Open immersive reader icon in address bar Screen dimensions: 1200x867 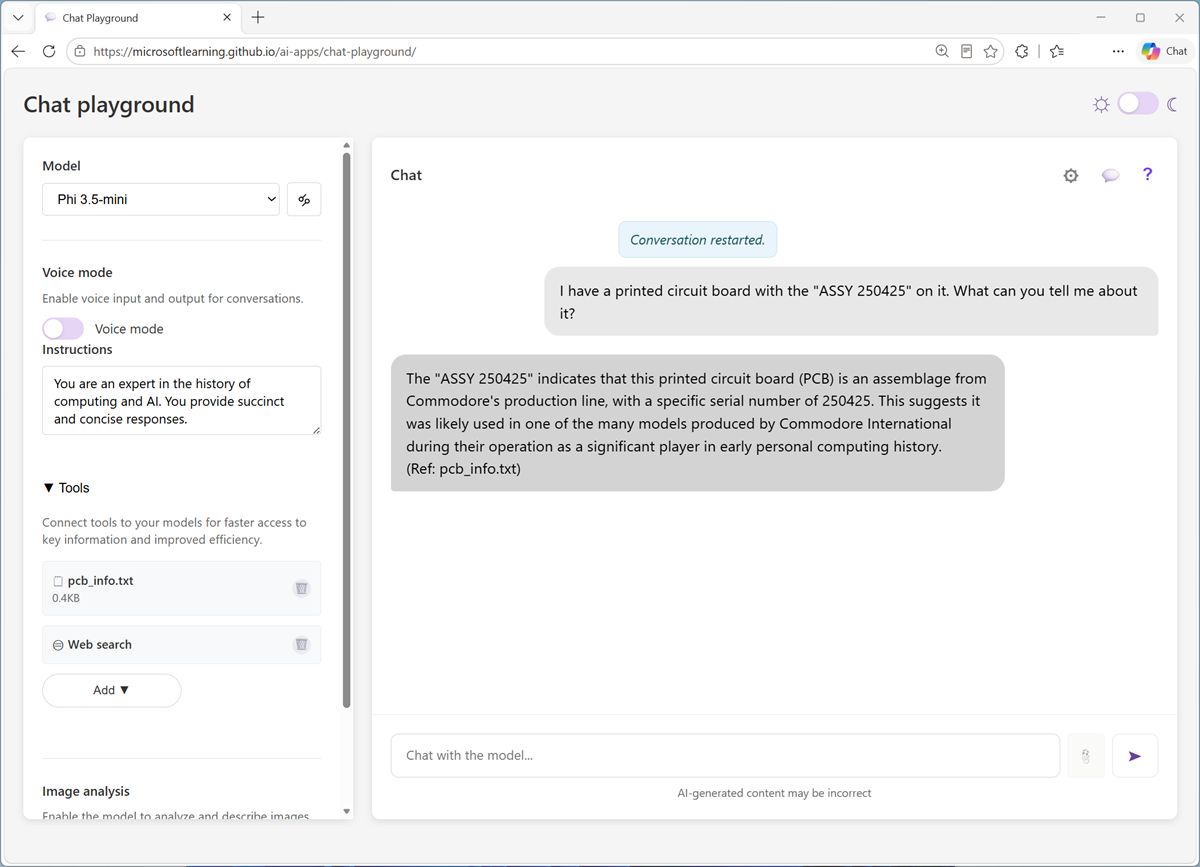coord(966,51)
